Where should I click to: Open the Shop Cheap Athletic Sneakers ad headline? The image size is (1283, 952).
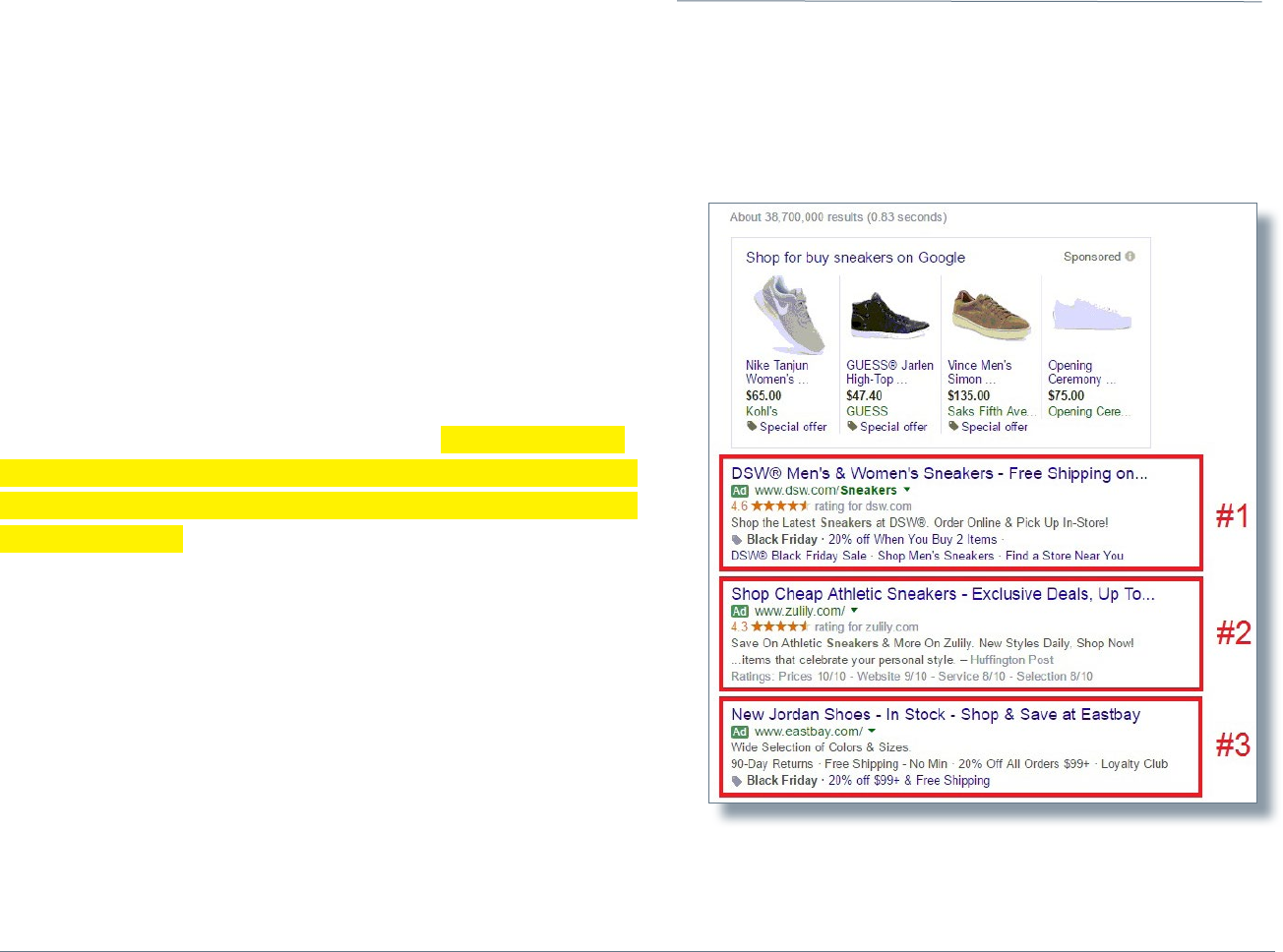pos(943,594)
